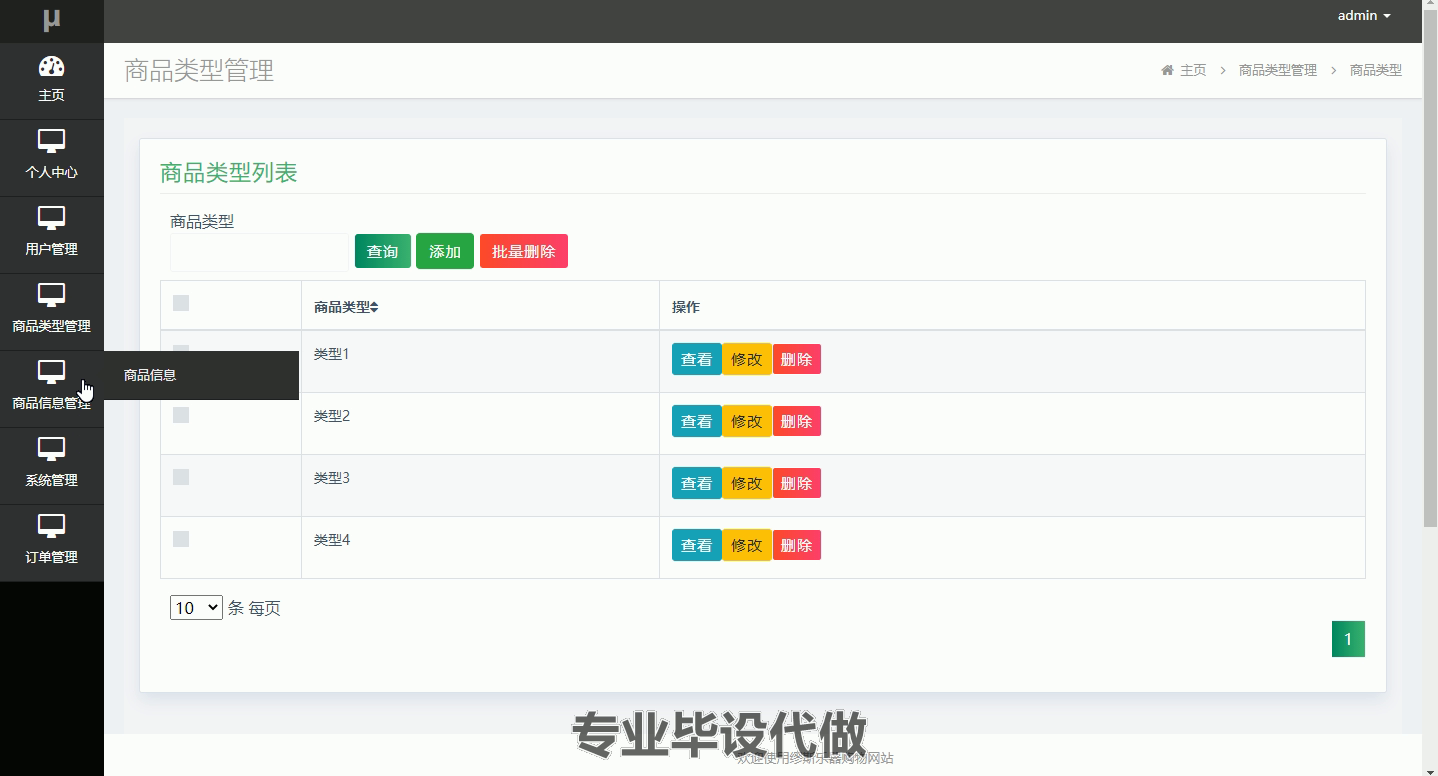
Task: View details of 类型1 with 查看
Action: [697, 360]
